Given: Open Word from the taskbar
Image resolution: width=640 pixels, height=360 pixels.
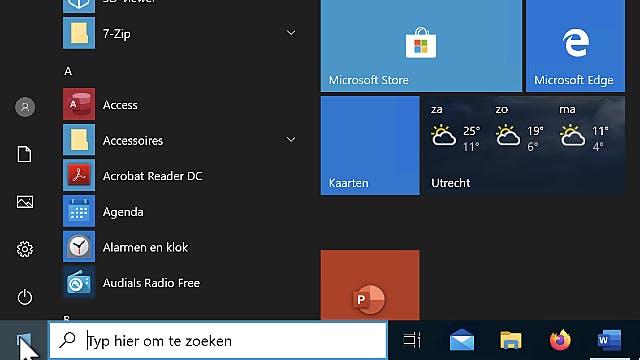Looking at the screenshot, I should point(609,340).
